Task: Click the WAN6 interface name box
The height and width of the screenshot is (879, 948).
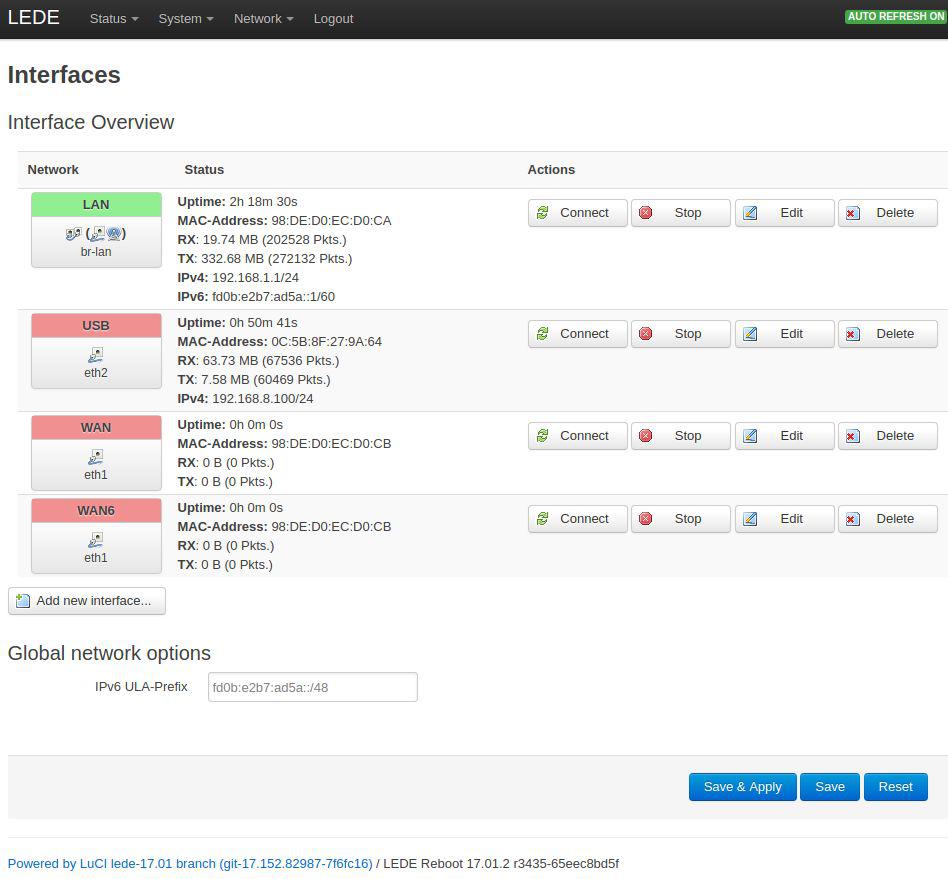Action: tap(96, 510)
